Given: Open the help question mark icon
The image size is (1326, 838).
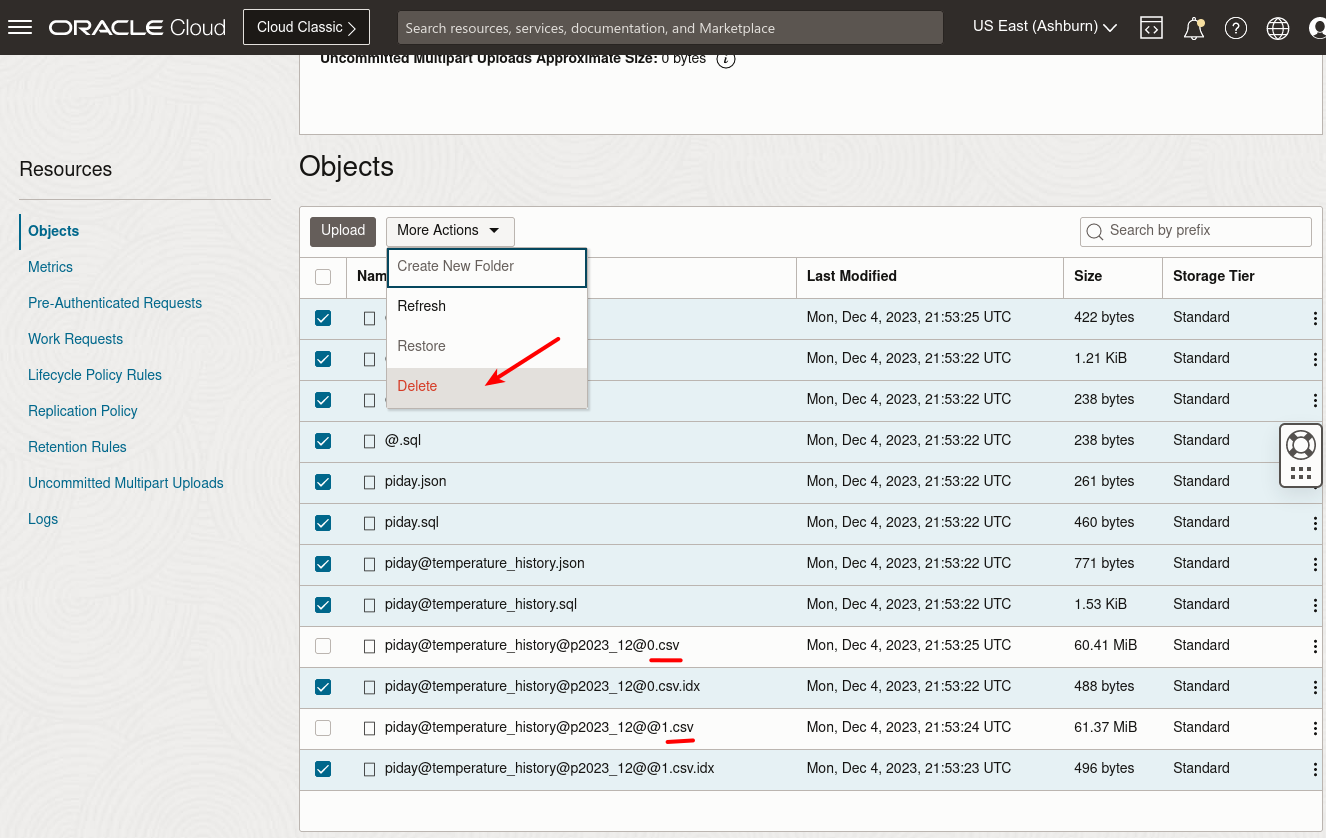Looking at the screenshot, I should point(1236,27).
